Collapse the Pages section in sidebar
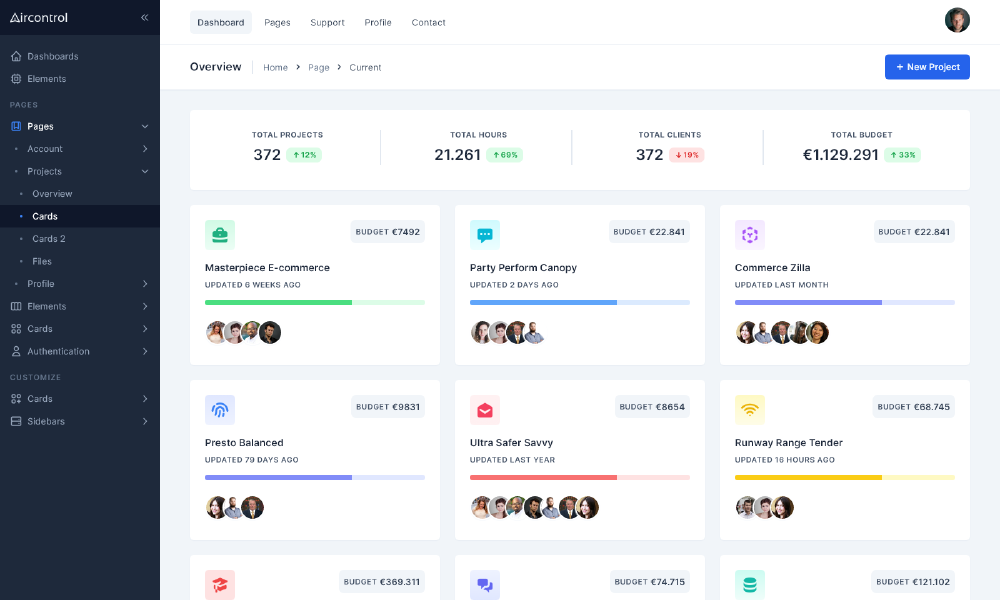The image size is (1000, 600). coord(144,126)
